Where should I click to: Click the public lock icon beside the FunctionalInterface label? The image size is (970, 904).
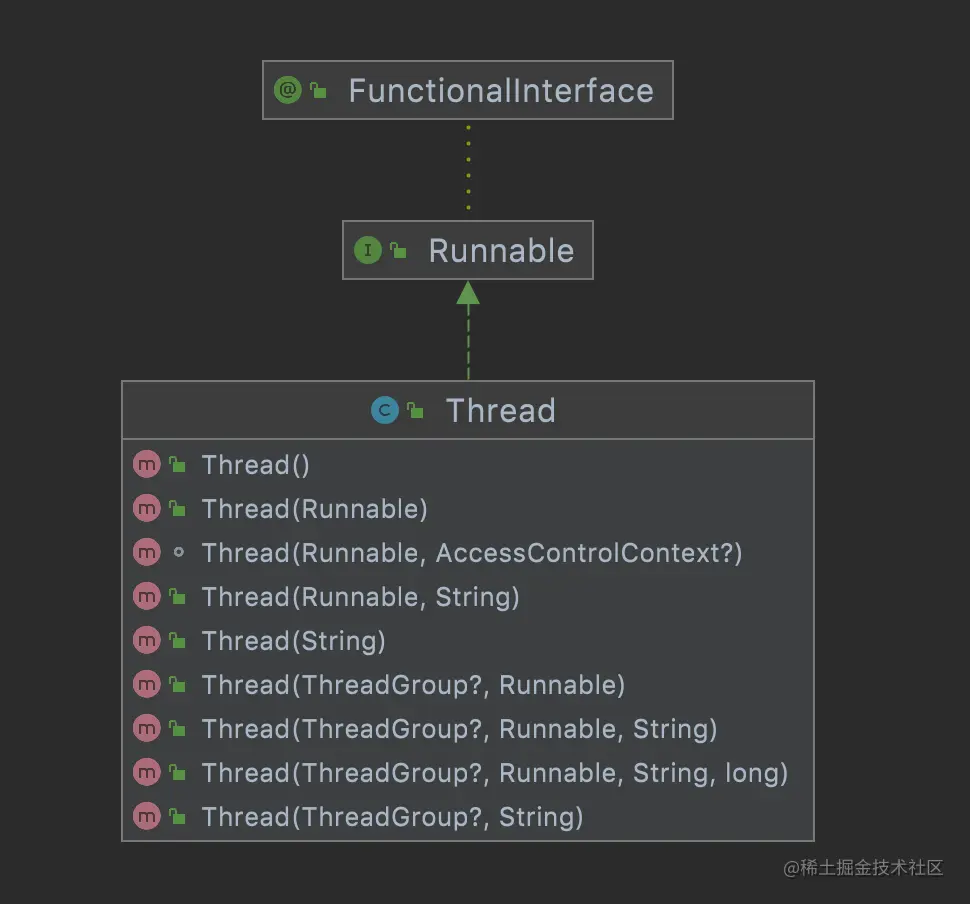[x=318, y=91]
